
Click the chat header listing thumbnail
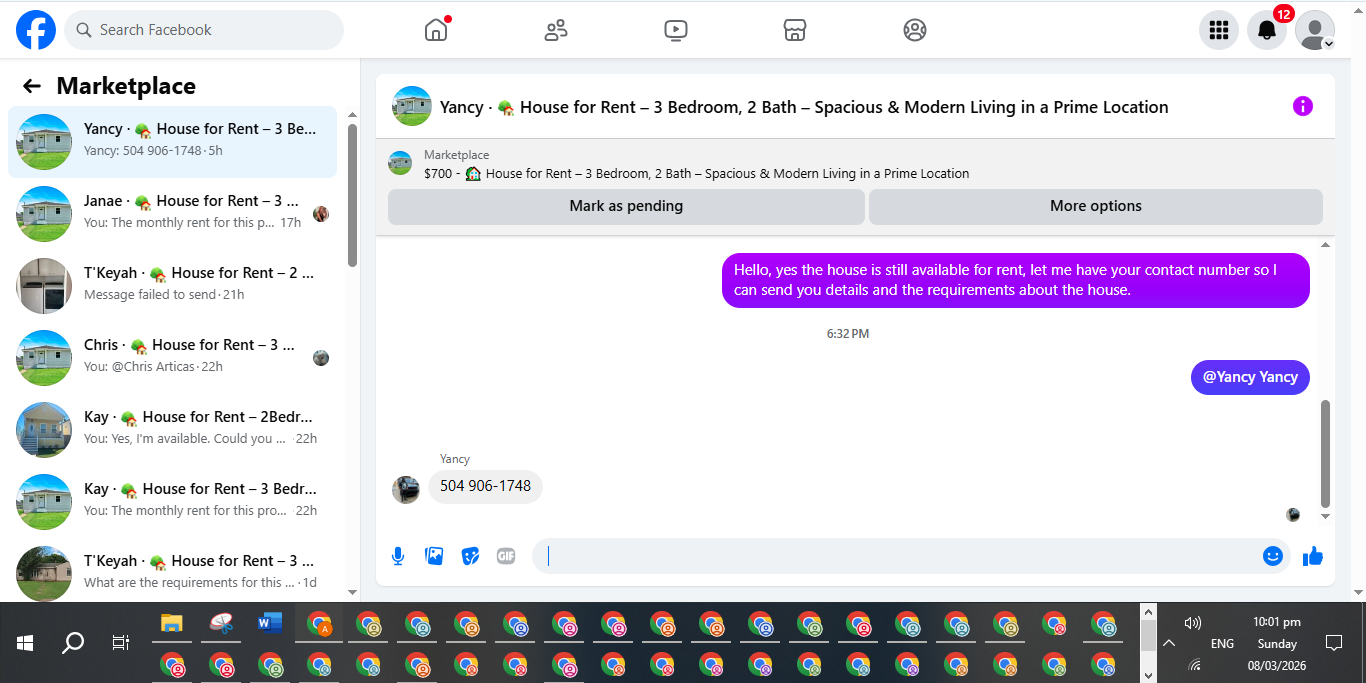tap(412, 106)
